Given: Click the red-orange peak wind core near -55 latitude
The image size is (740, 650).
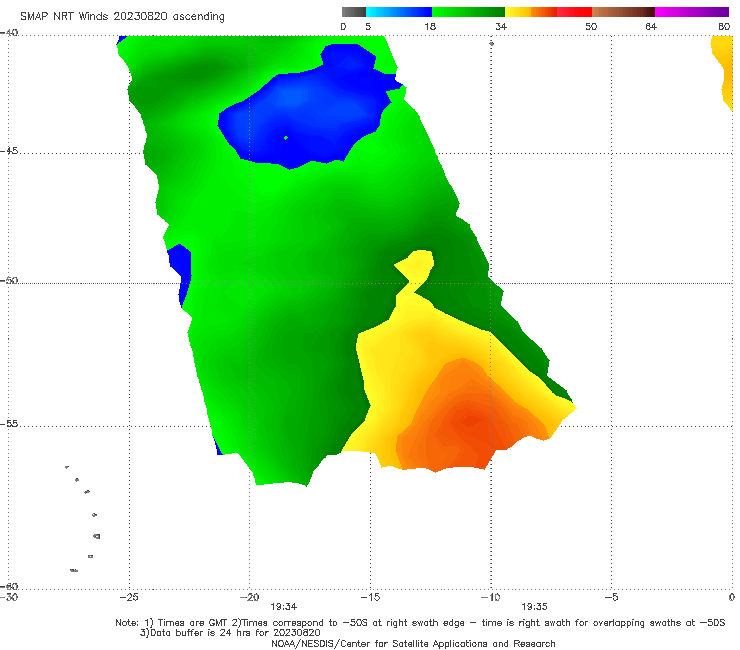Looking at the screenshot, I should pos(470,420).
